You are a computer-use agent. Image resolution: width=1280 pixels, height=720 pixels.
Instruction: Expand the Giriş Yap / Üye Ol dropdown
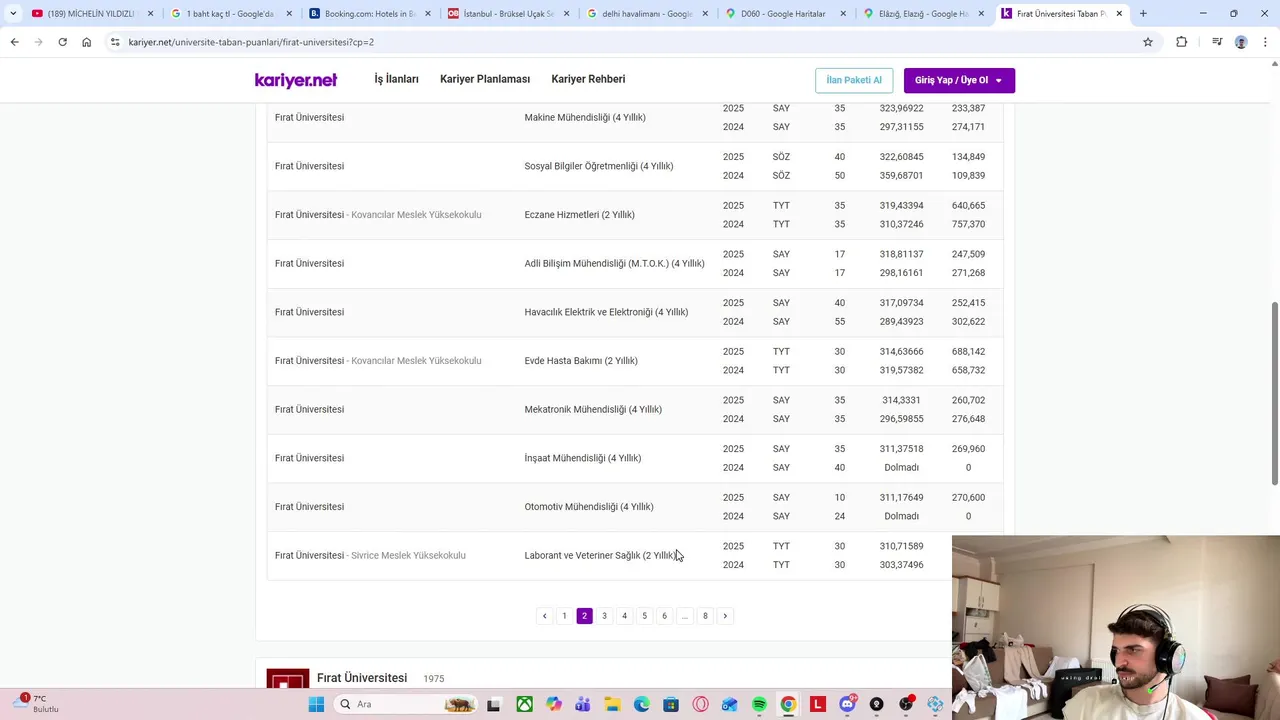click(959, 80)
